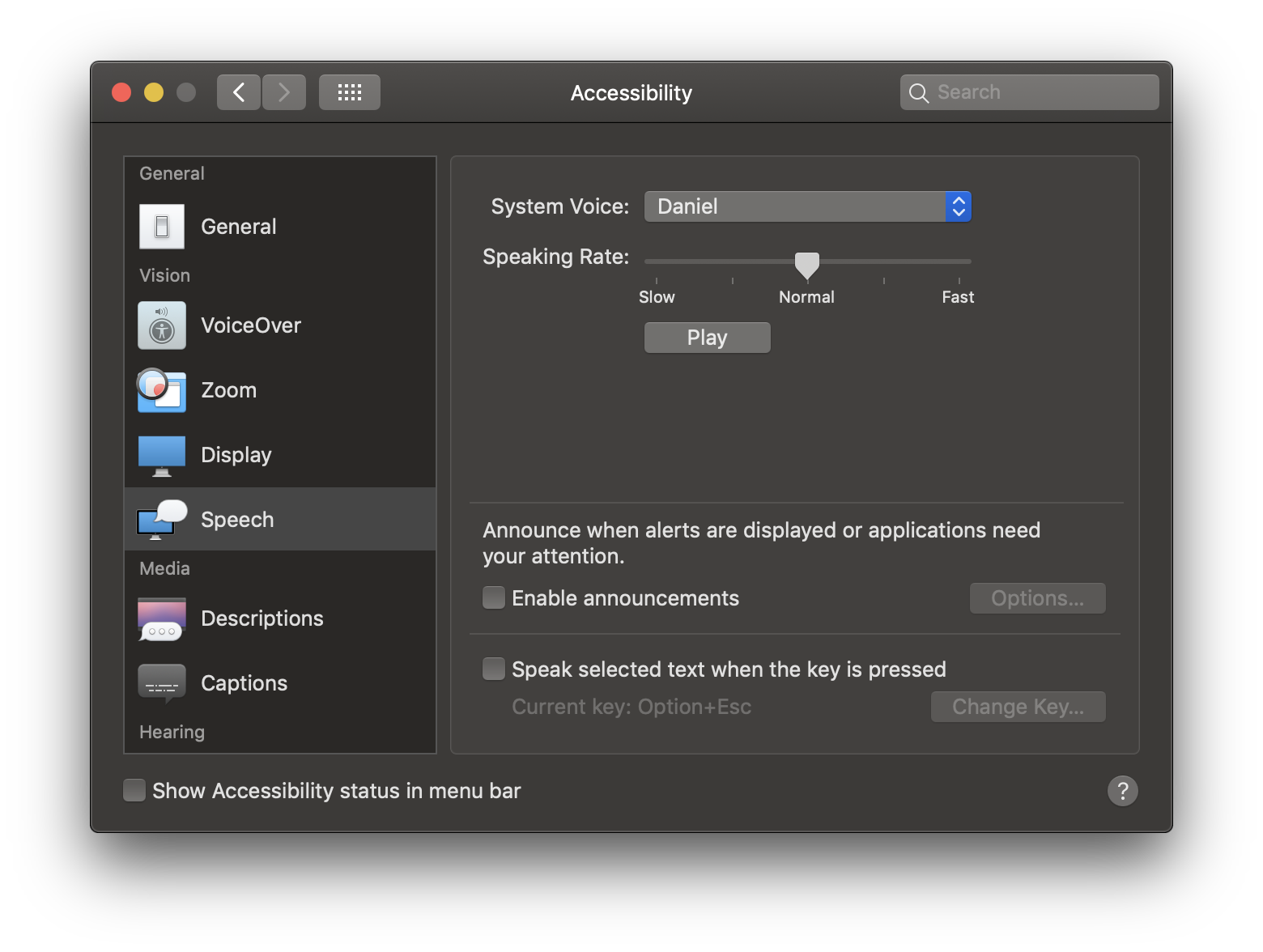
Task: Enable Show Accessibility status in menu bar
Action: 134,790
